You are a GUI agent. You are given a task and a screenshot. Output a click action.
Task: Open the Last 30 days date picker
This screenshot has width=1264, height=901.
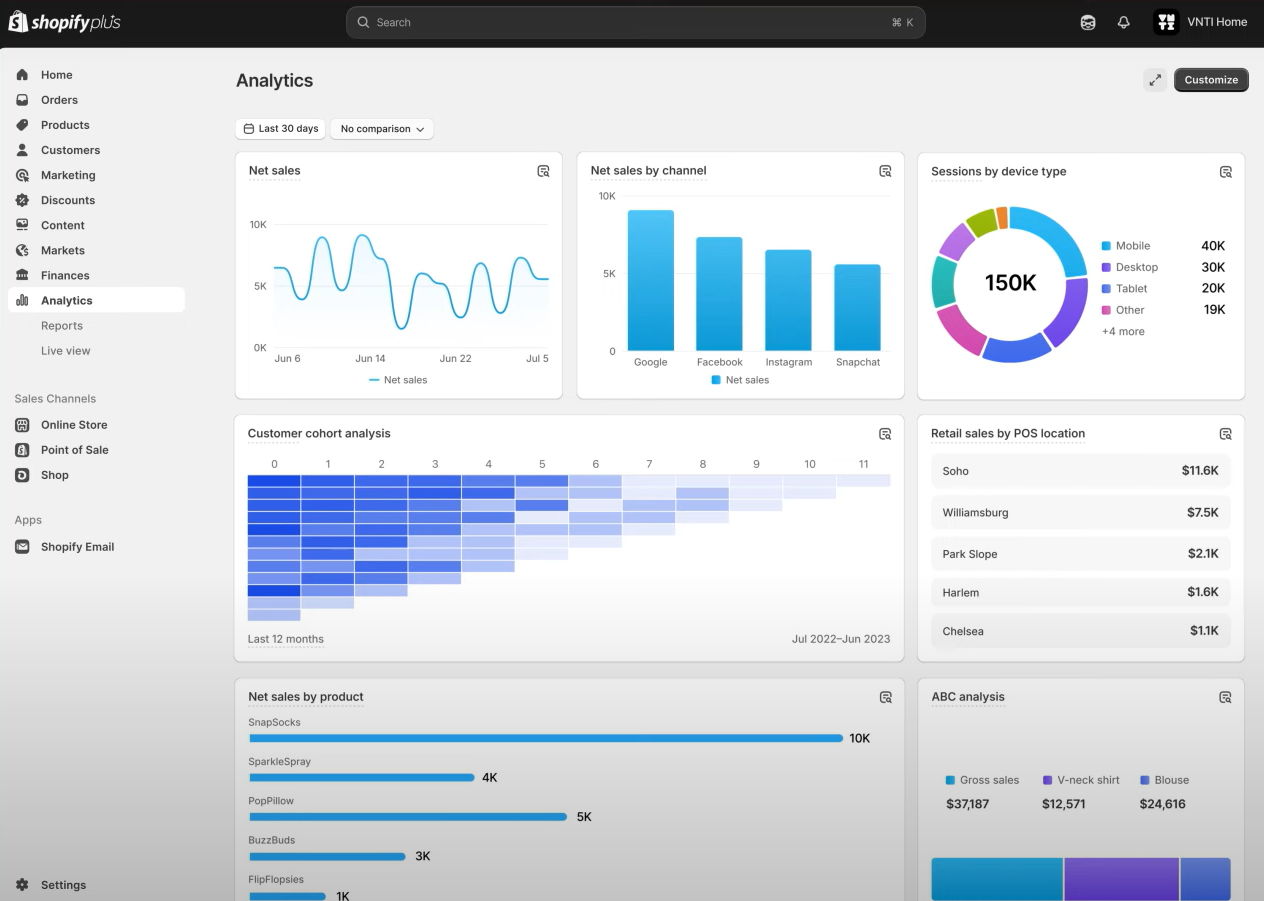point(281,129)
